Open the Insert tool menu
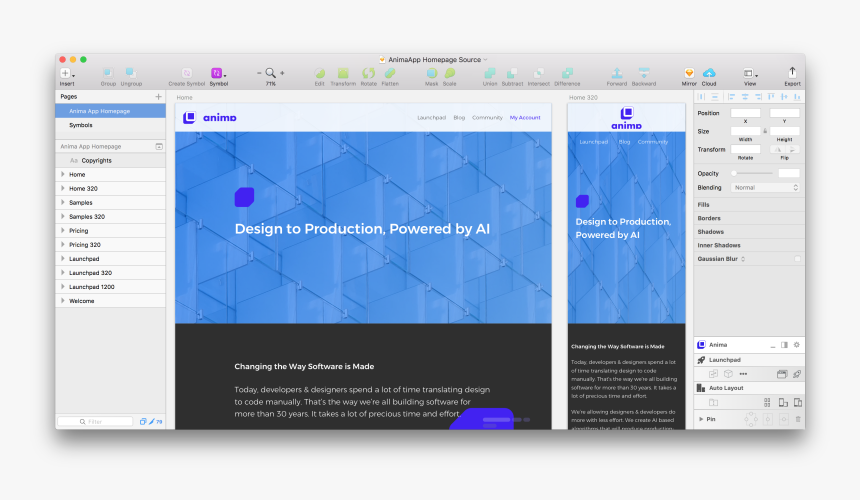Viewport: 860px width, 500px height. pos(66,73)
